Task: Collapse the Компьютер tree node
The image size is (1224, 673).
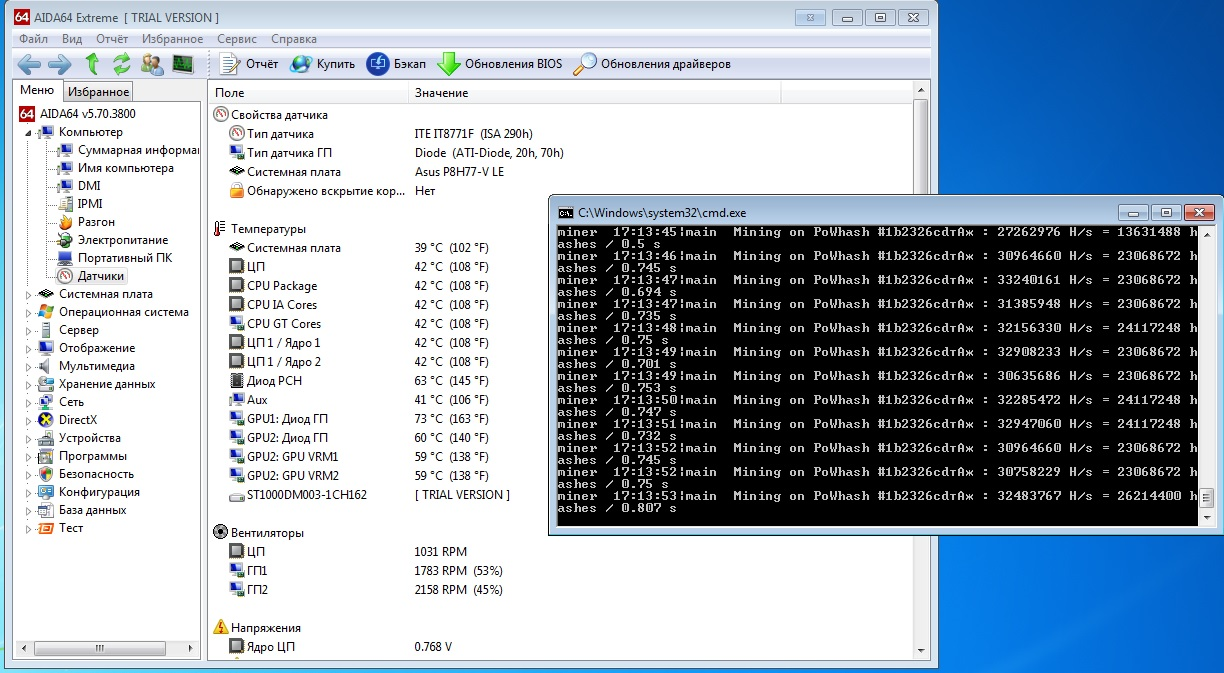Action: tap(43, 132)
